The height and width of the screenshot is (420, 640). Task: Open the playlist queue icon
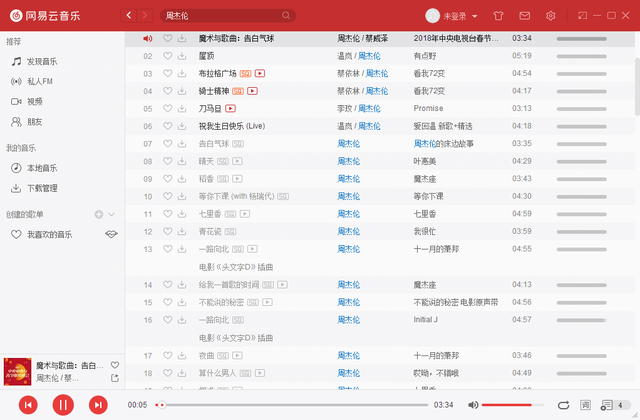pyautogui.click(x=609, y=404)
